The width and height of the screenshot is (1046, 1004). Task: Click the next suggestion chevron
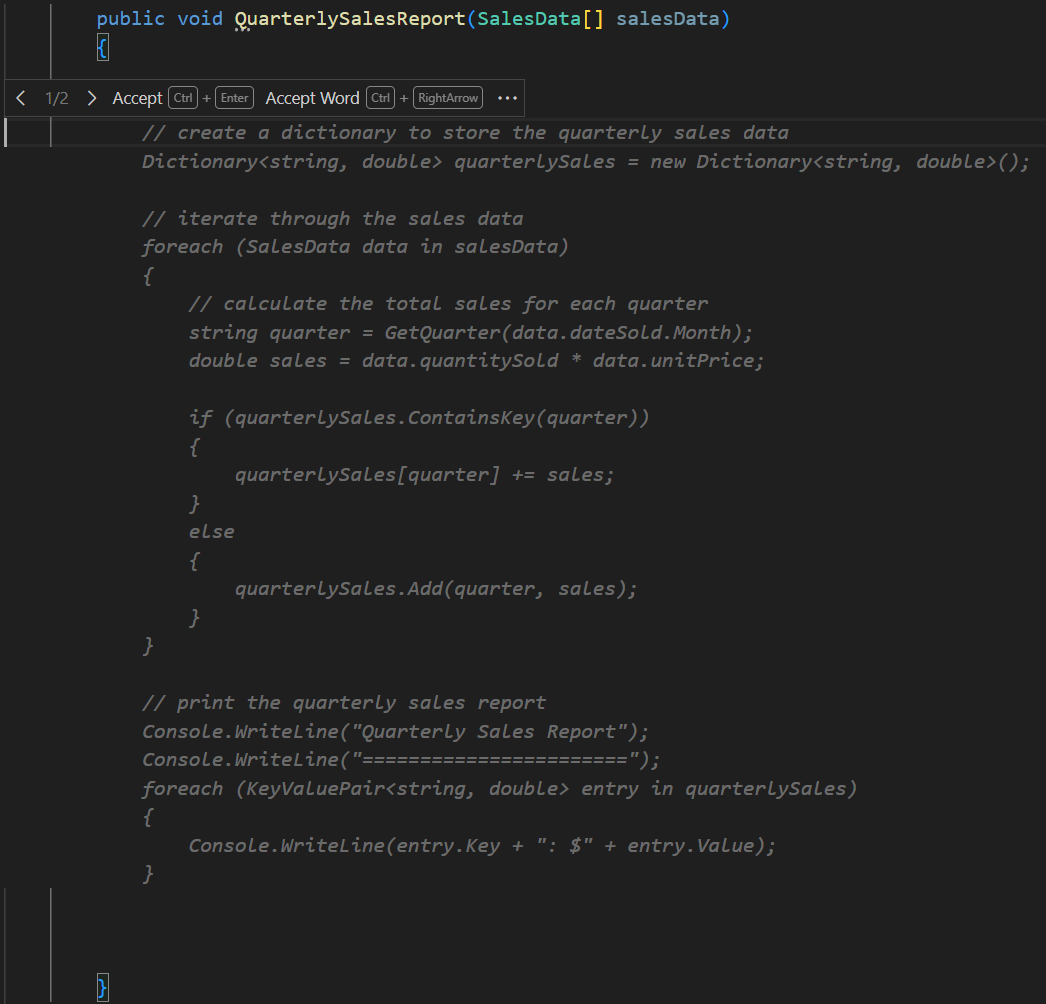(91, 97)
